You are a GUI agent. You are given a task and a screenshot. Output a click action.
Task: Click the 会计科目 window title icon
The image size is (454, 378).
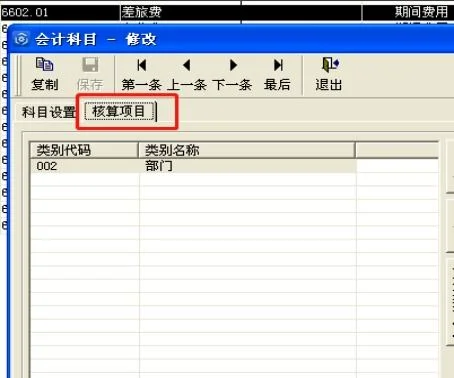(x=22, y=39)
